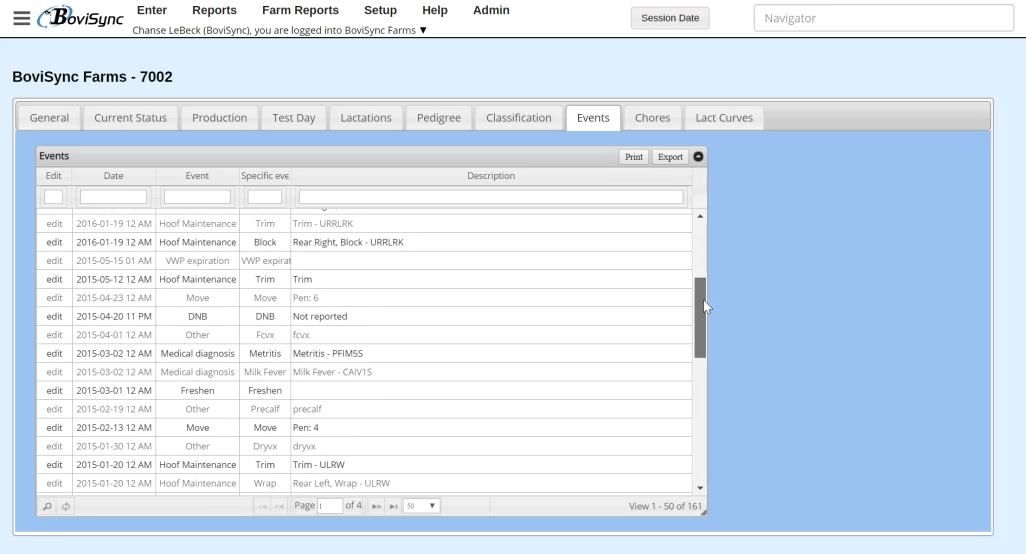Edit the Dryvx event row
This screenshot has width=1026, height=554.
(x=54, y=446)
